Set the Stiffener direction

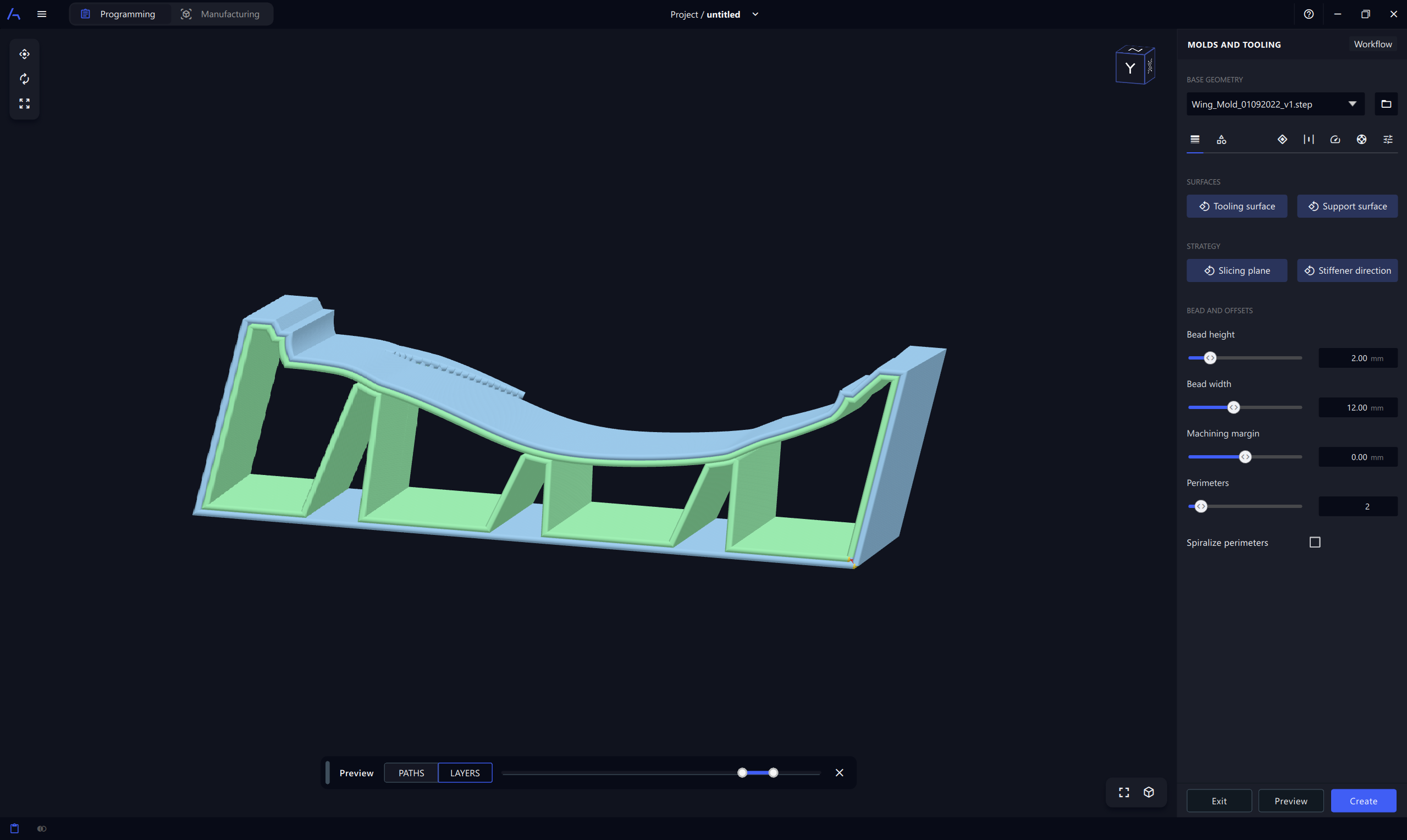pyautogui.click(x=1347, y=270)
